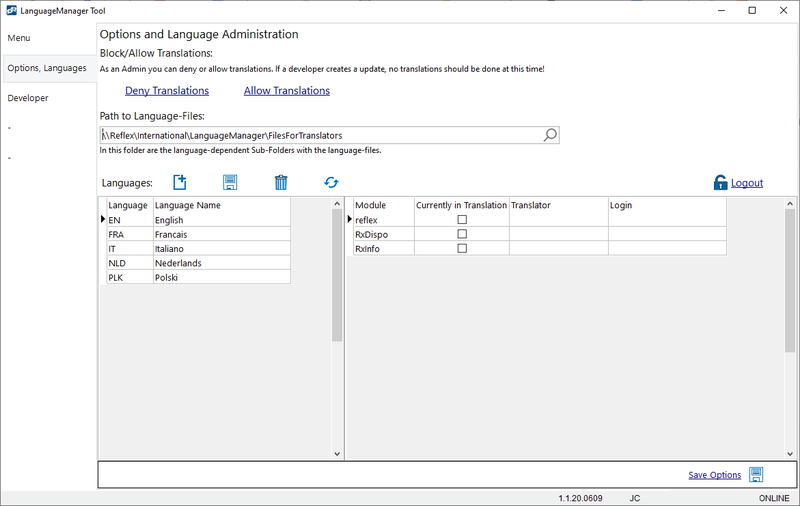Click the Login column header
This screenshot has width=800, height=506.
667,205
